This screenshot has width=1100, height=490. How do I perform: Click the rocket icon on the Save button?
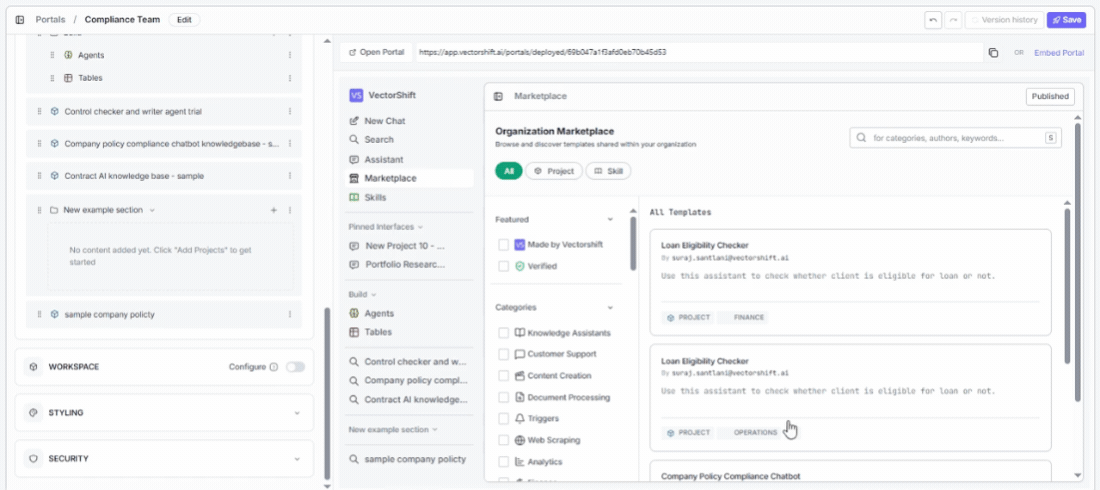point(1057,20)
